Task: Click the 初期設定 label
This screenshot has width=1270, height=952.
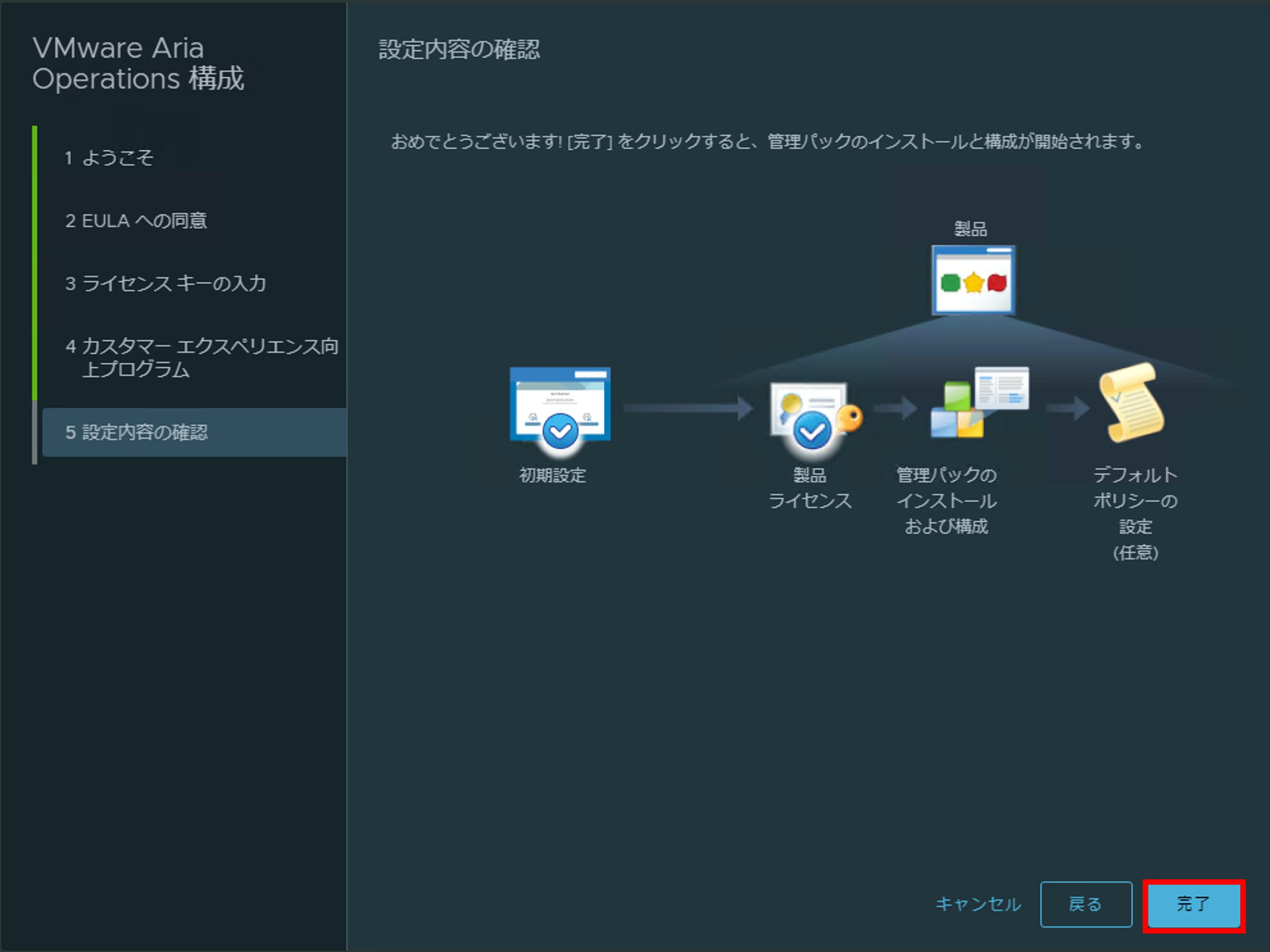Action: pos(552,475)
